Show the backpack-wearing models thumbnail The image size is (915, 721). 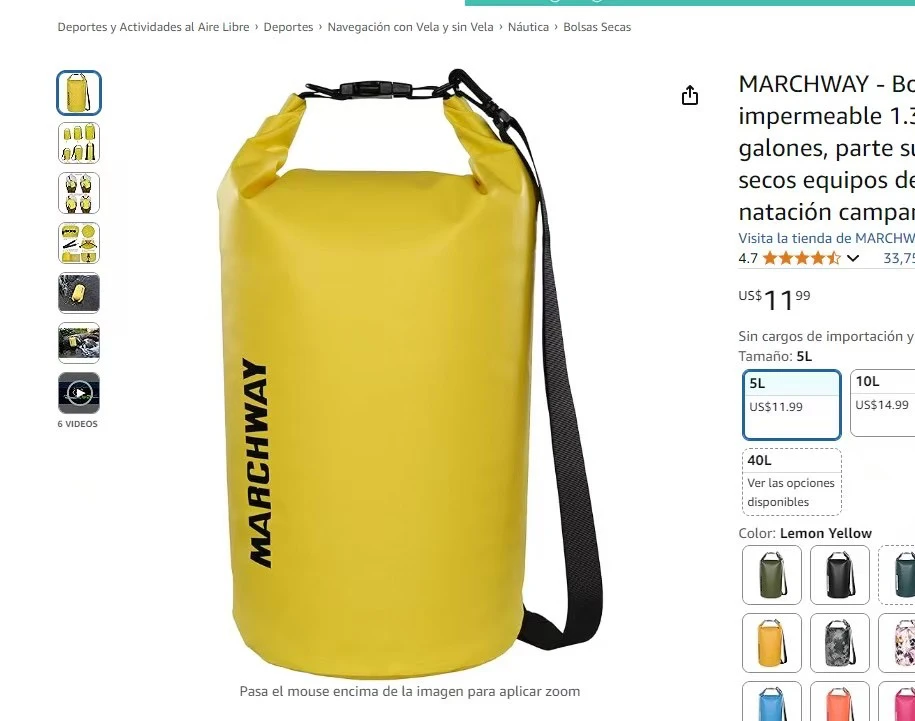pyautogui.click(x=79, y=193)
